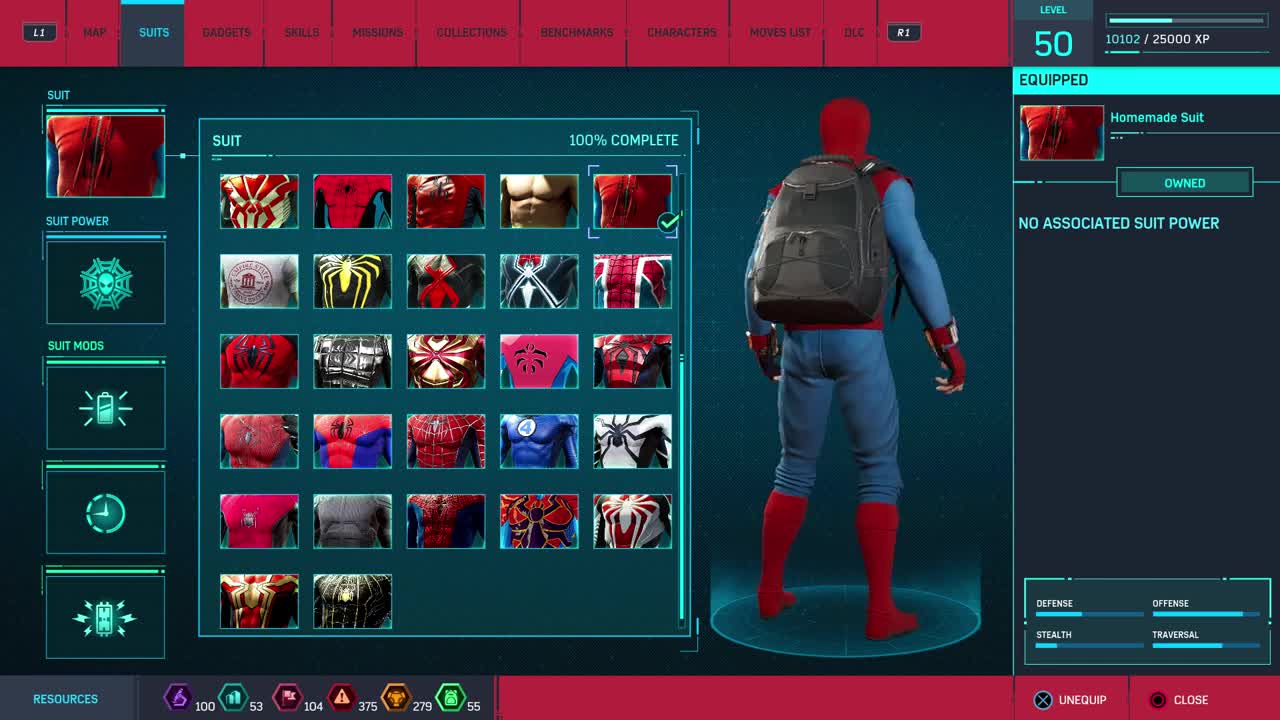
Task: Open the Characters tab
Action: [682, 33]
